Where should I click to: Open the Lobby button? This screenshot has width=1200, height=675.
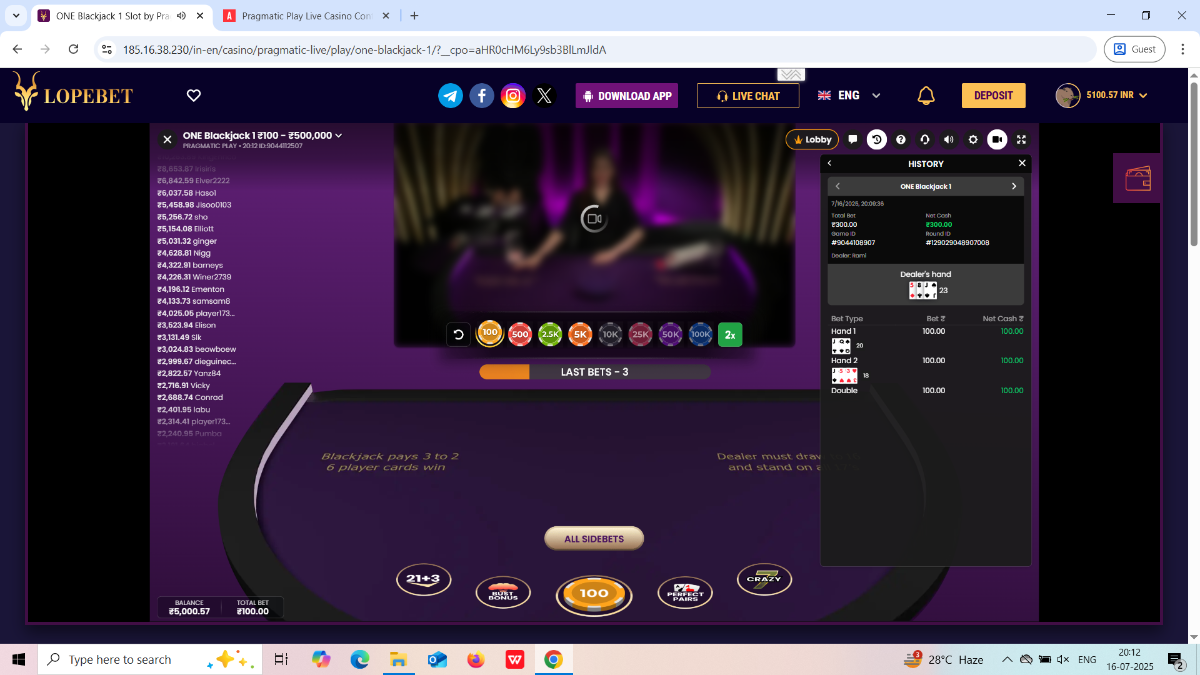(811, 140)
